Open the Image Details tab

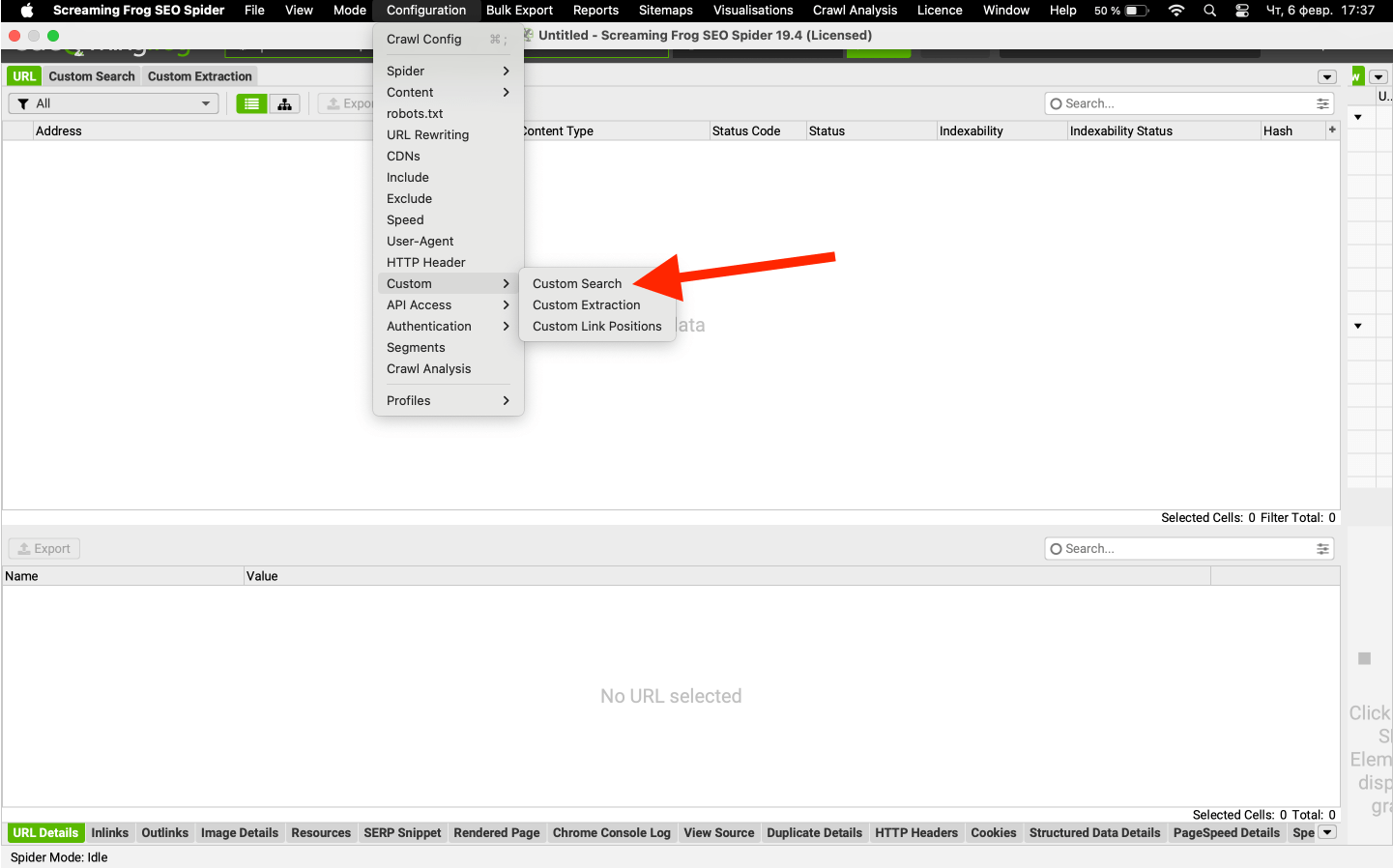240,832
